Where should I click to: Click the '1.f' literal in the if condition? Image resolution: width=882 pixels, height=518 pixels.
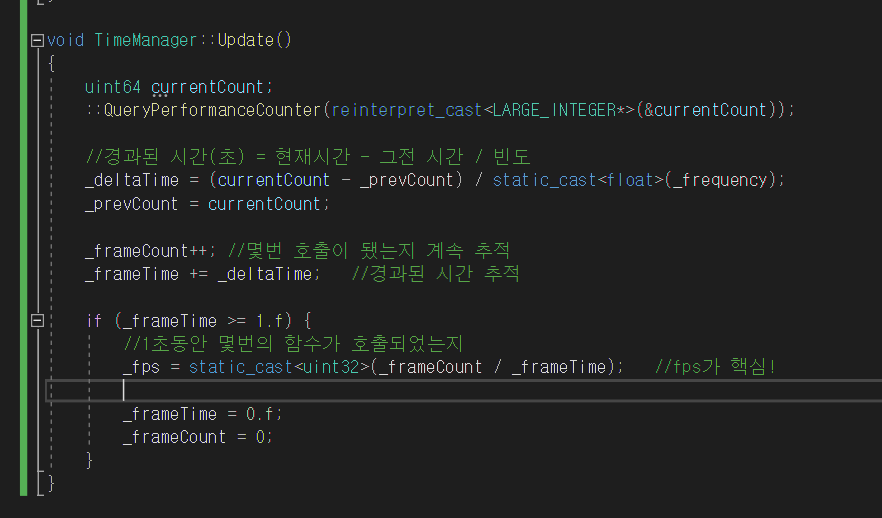(269, 321)
